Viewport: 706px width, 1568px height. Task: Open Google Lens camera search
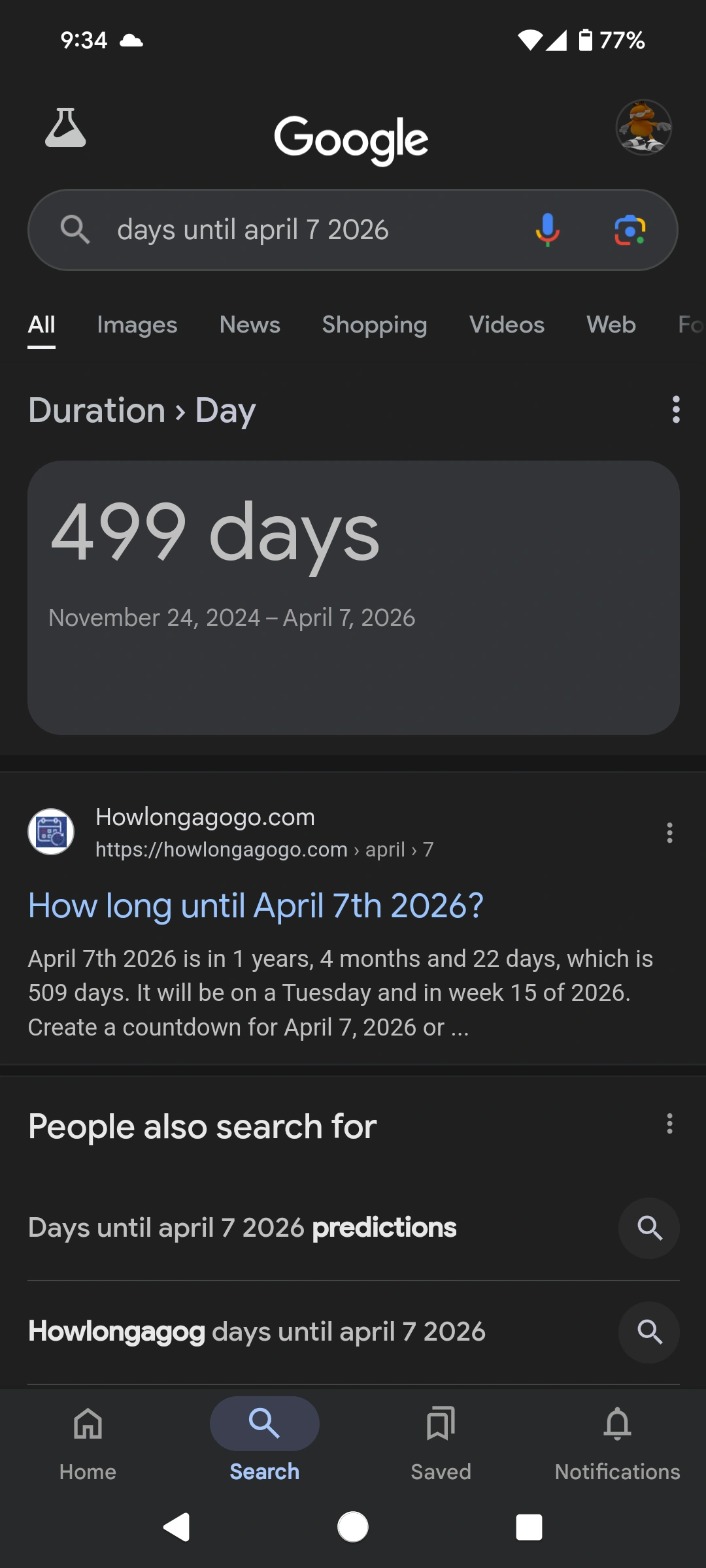pos(629,229)
